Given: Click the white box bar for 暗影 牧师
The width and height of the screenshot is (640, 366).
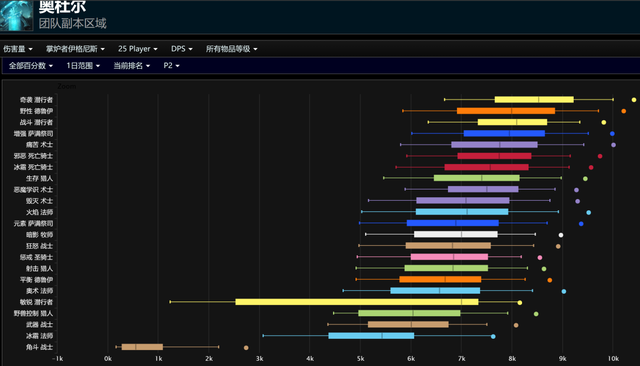Looking at the screenshot, I should click(x=456, y=234).
